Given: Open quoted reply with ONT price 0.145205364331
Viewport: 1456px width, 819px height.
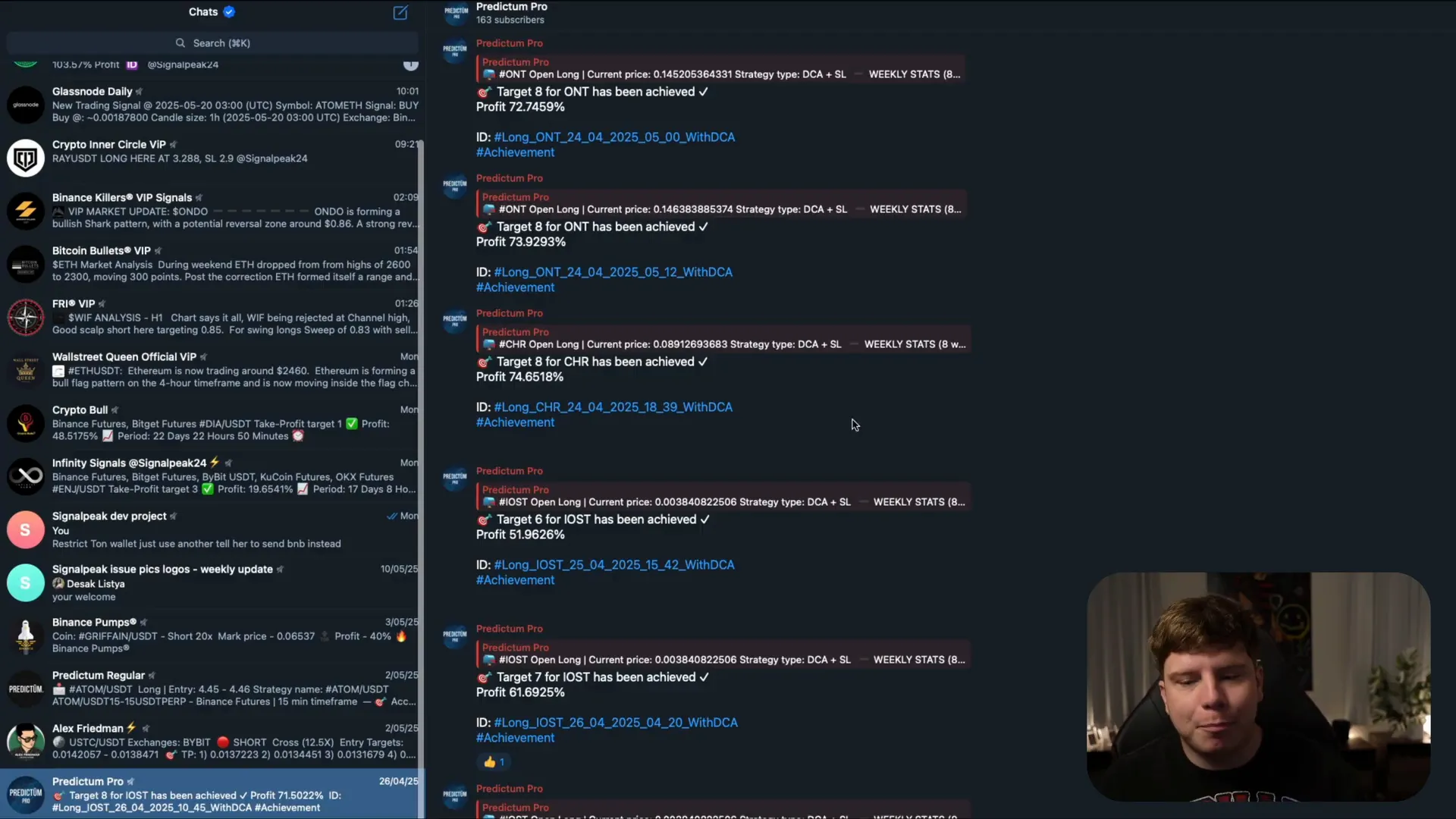Looking at the screenshot, I should pyautogui.click(x=721, y=68).
